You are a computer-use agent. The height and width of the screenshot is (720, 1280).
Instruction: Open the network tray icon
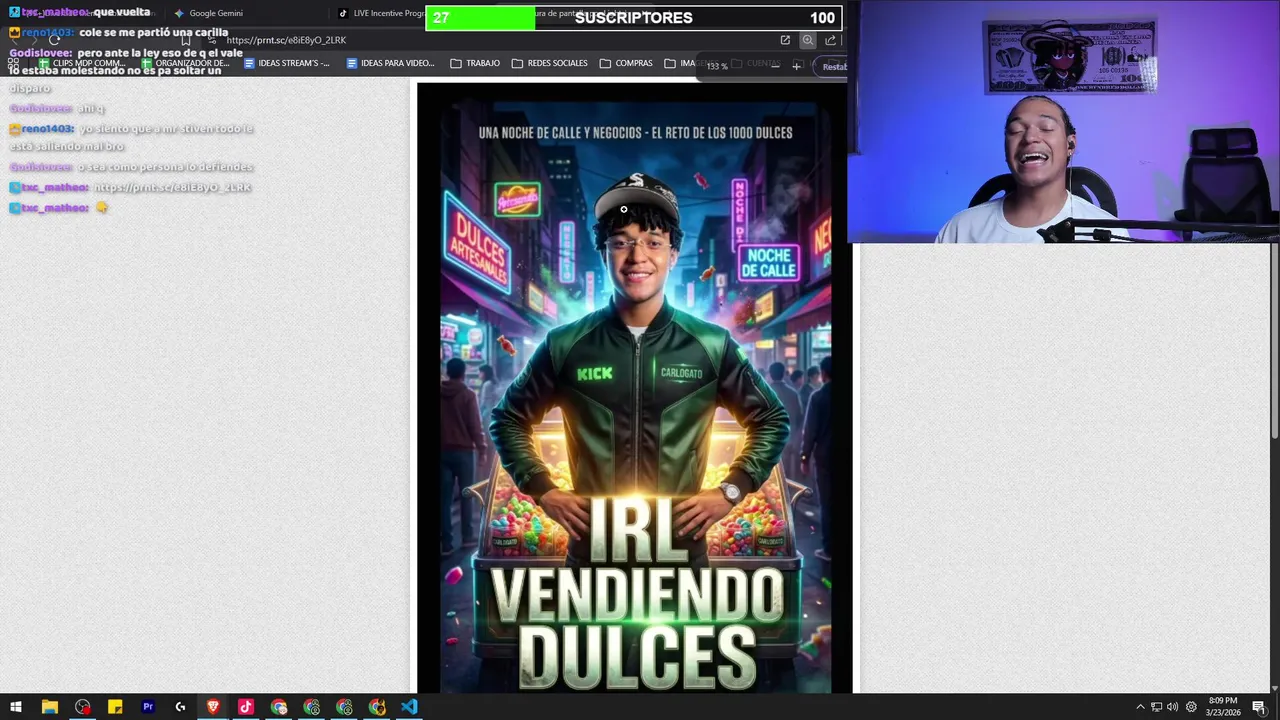(1156, 707)
